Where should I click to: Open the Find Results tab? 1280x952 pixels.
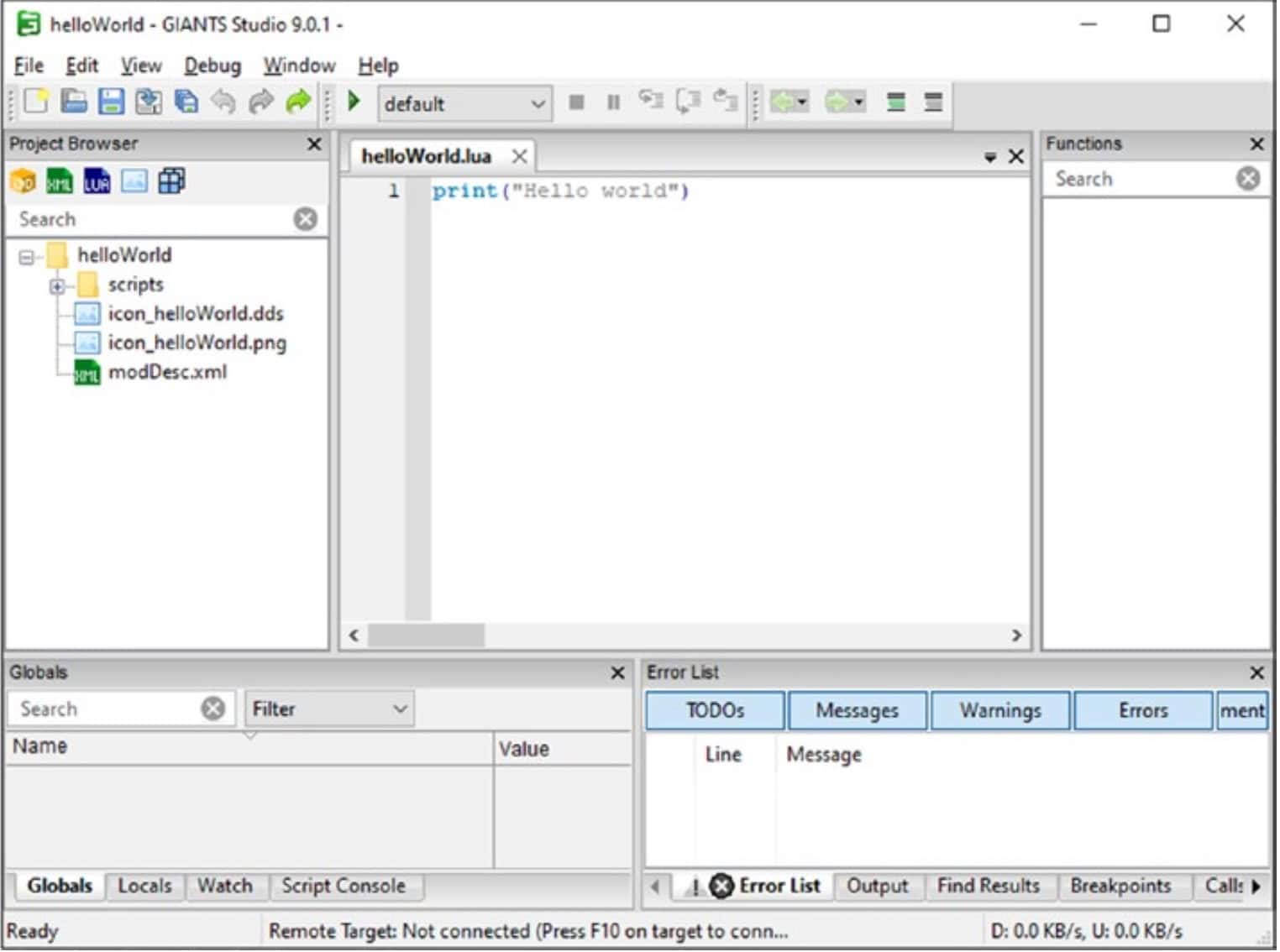990,887
